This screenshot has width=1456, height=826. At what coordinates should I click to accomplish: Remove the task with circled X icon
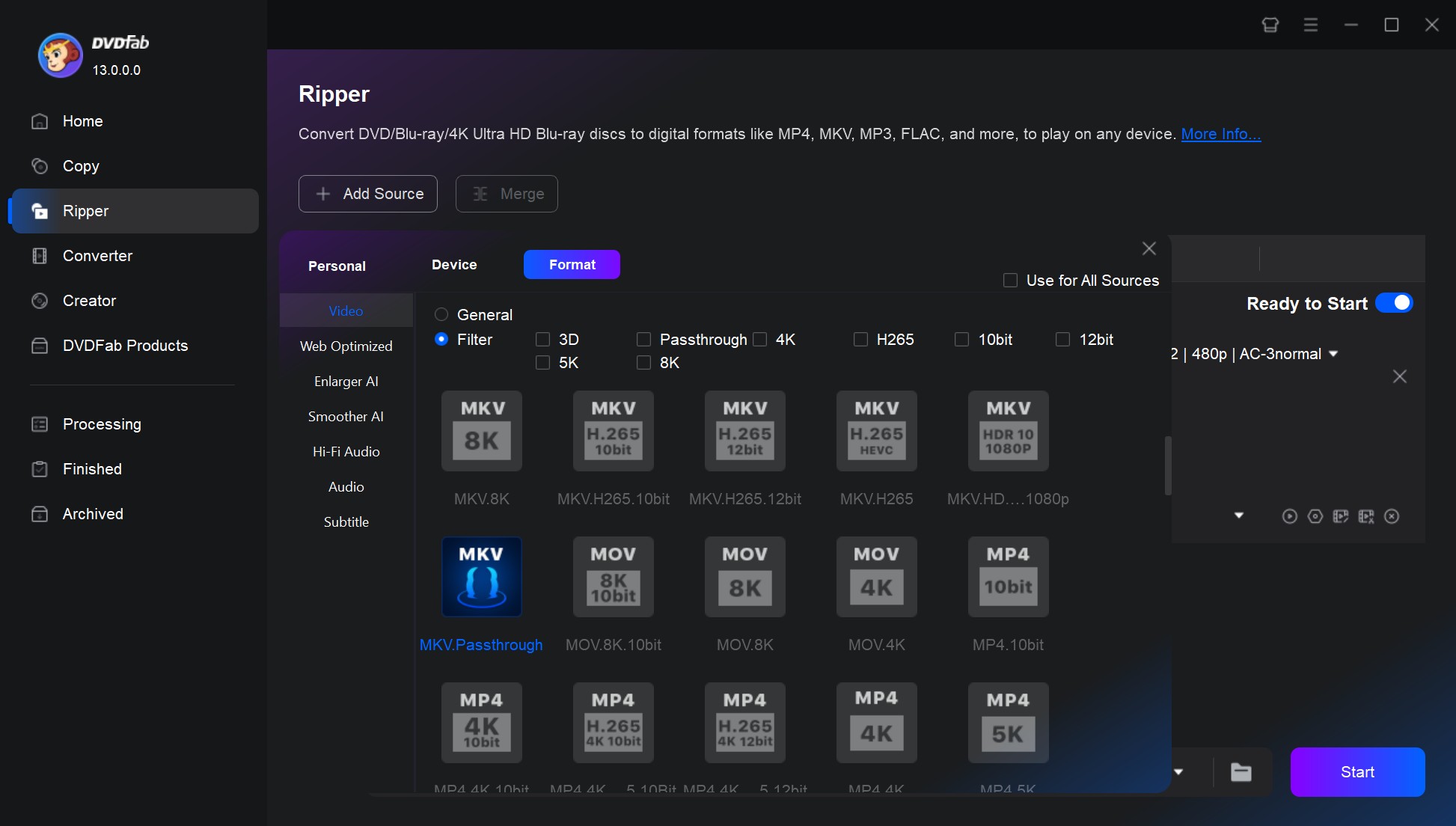1392,516
